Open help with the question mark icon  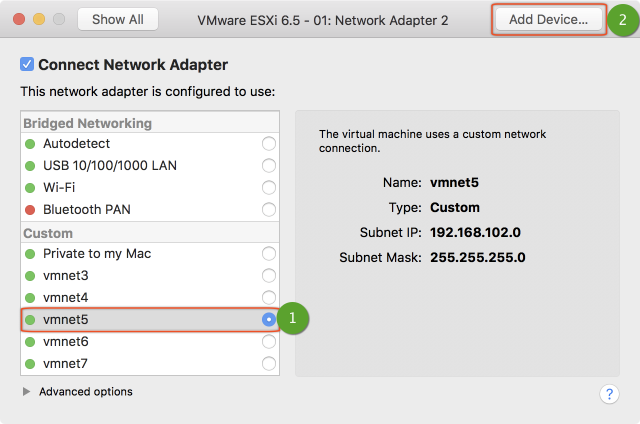click(x=609, y=393)
